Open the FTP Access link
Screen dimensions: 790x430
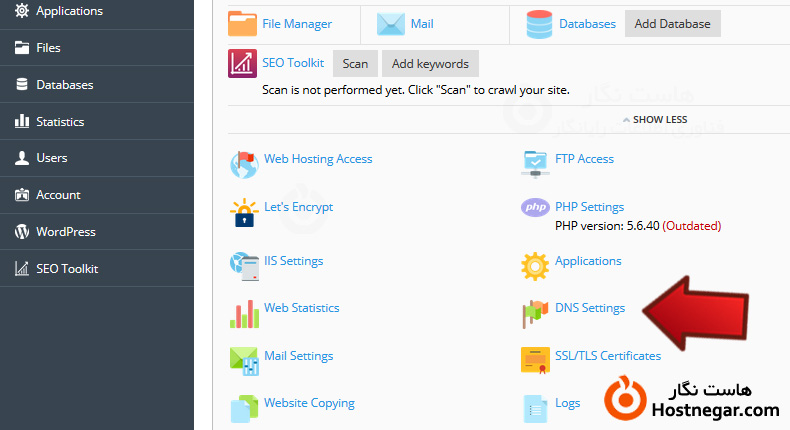coord(584,159)
